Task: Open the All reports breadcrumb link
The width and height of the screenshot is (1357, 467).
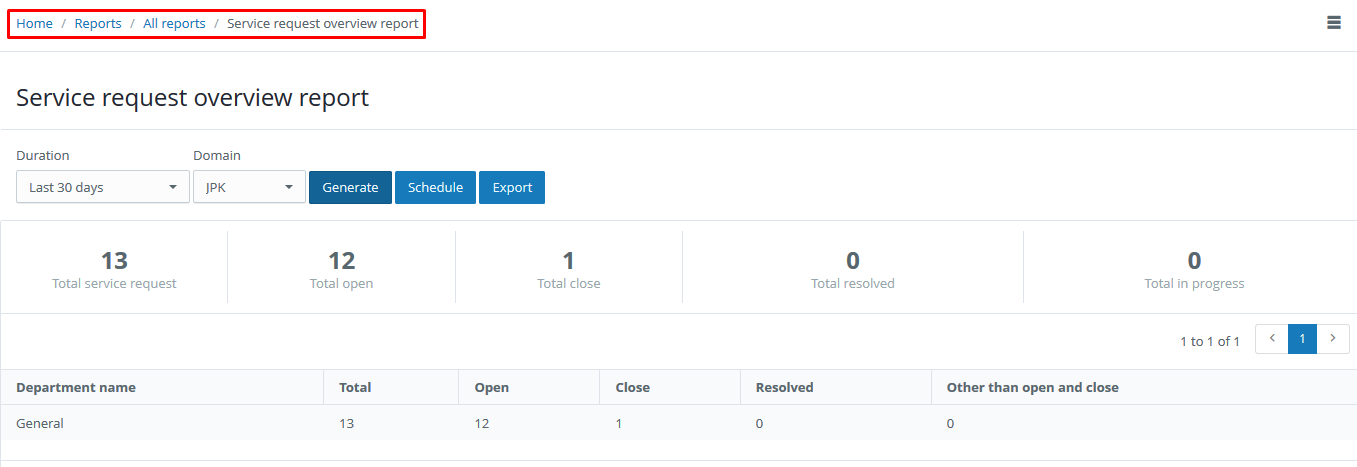Action: click(x=174, y=23)
